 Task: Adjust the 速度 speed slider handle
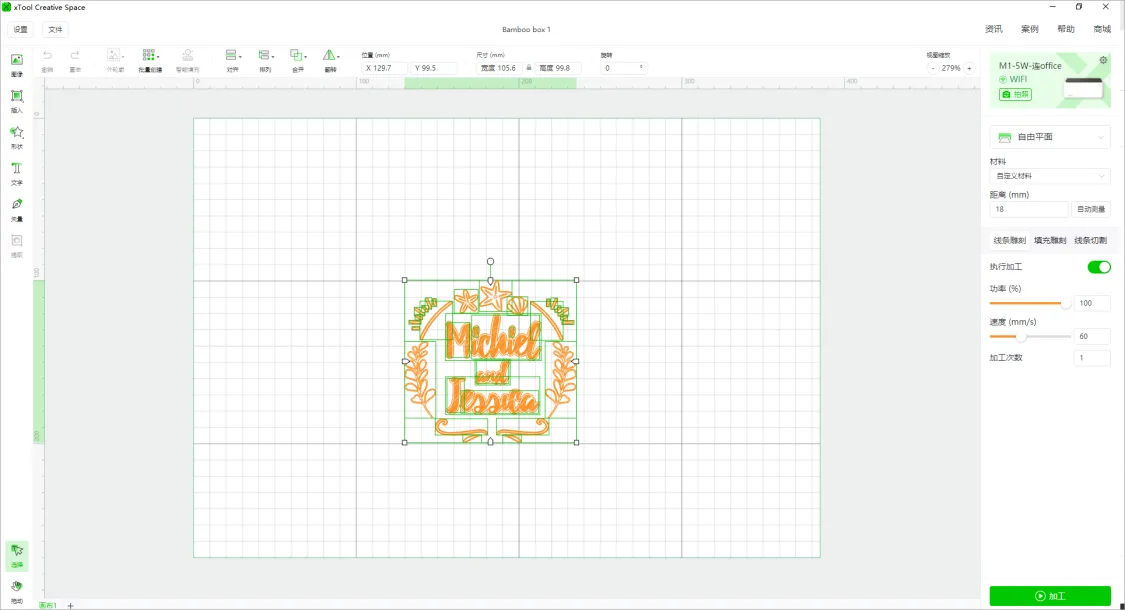tap(1021, 336)
